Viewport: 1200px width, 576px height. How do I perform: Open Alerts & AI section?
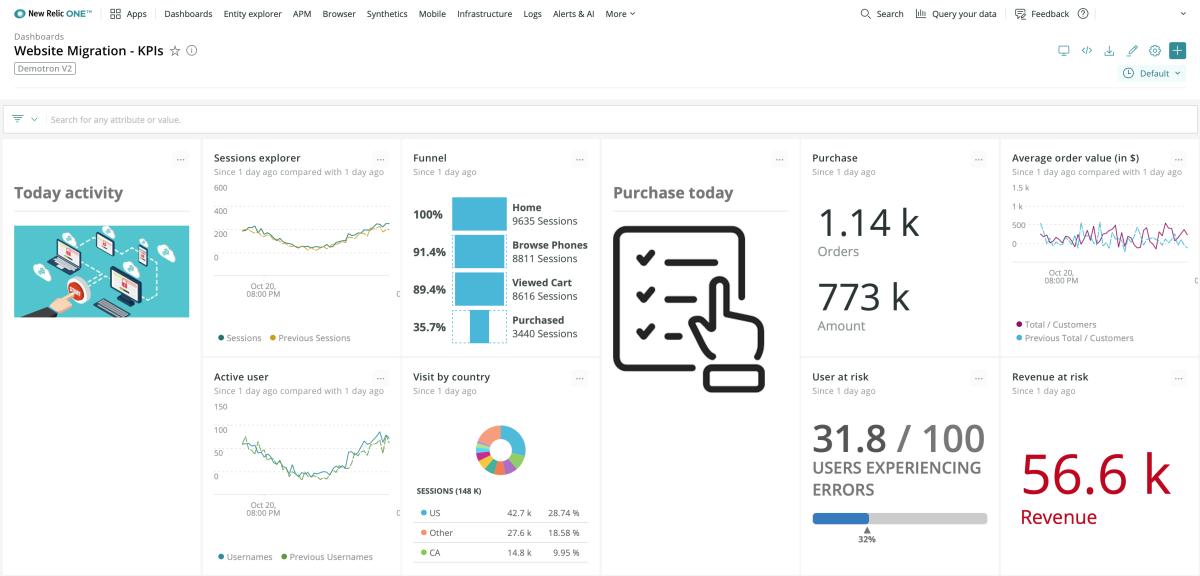pos(573,14)
